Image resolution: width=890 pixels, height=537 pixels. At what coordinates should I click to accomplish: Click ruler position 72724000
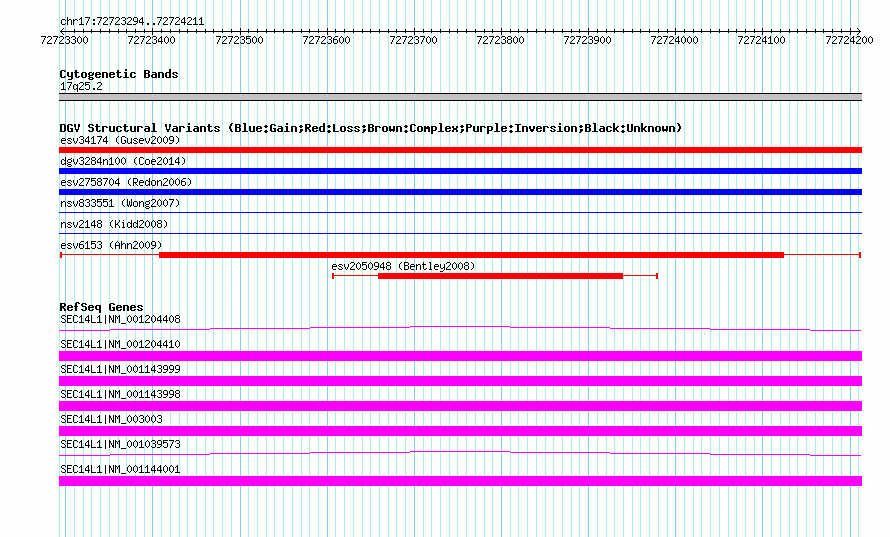coord(674,40)
